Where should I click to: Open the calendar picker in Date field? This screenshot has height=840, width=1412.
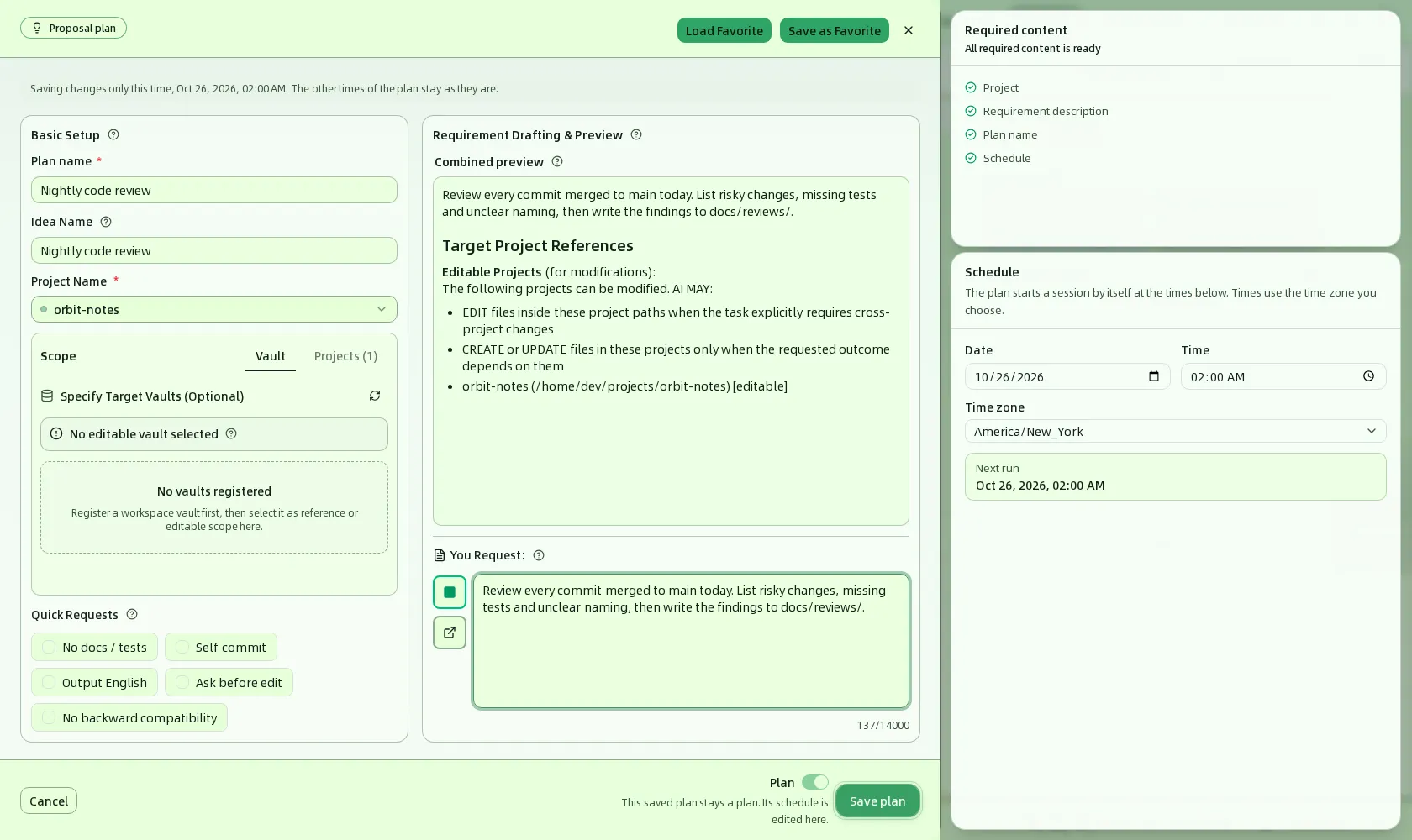tap(1154, 376)
